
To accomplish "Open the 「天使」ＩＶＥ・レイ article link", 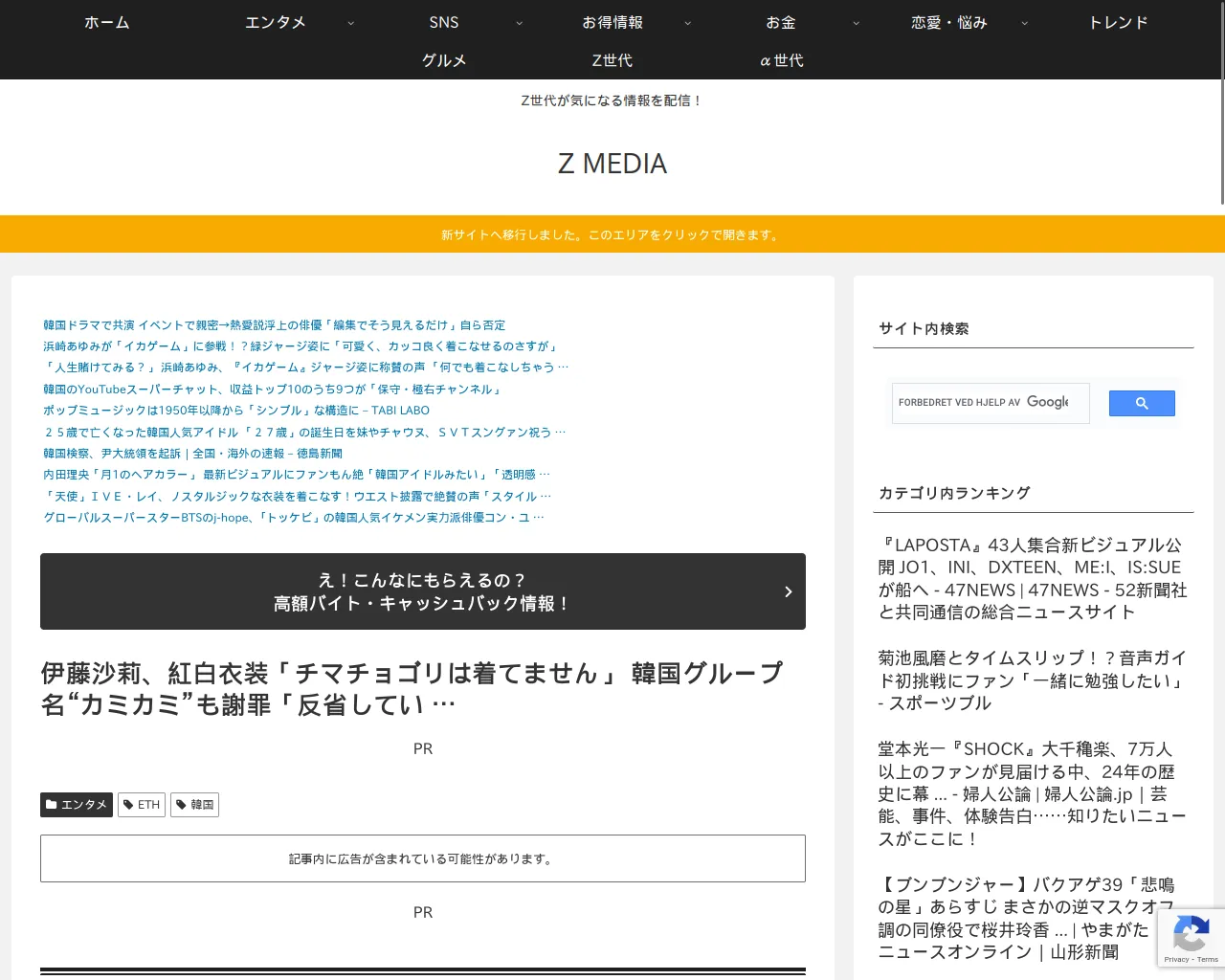I will coord(297,497).
